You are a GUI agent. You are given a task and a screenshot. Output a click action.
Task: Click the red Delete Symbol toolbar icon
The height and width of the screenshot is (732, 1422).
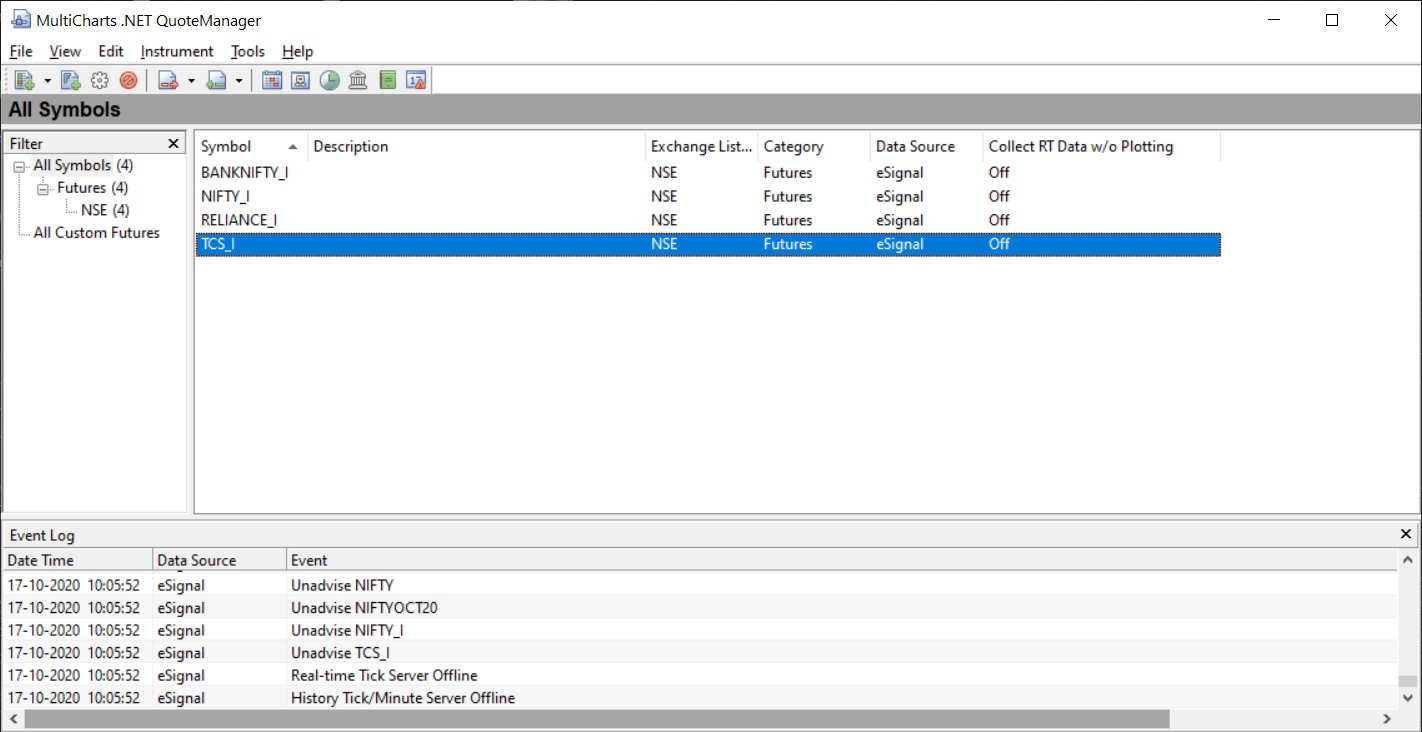[x=128, y=81]
